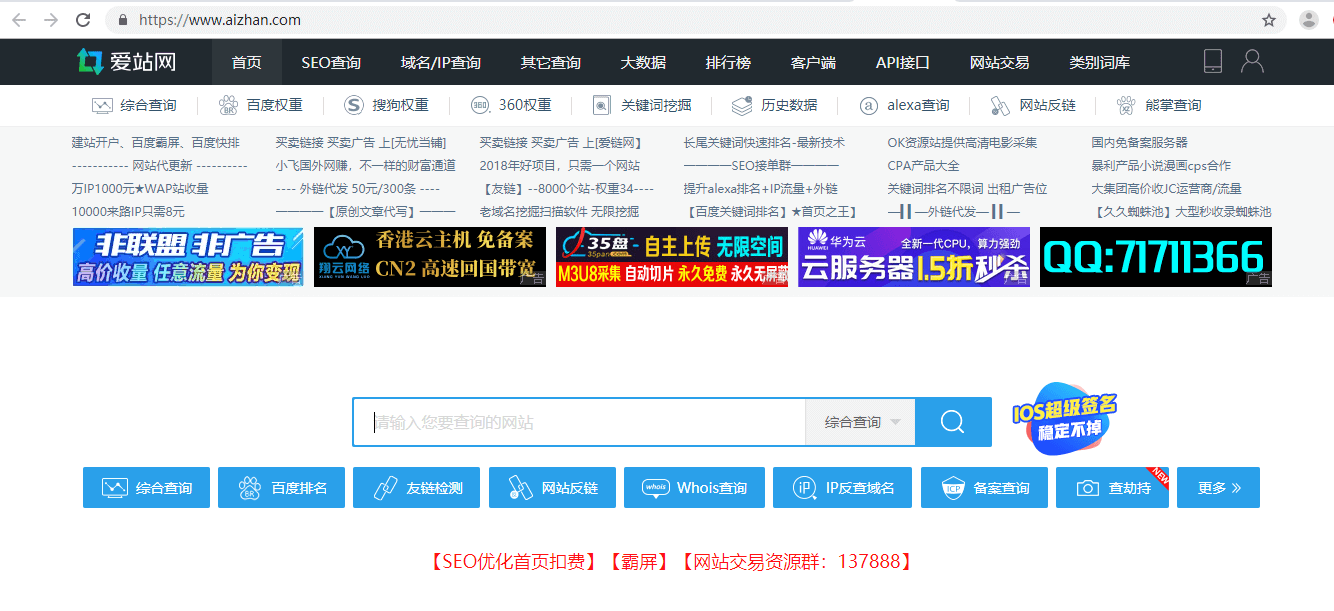This screenshot has height=611, width=1334.
Task: Open the 排行榜 menu
Action: pyautogui.click(x=728, y=62)
